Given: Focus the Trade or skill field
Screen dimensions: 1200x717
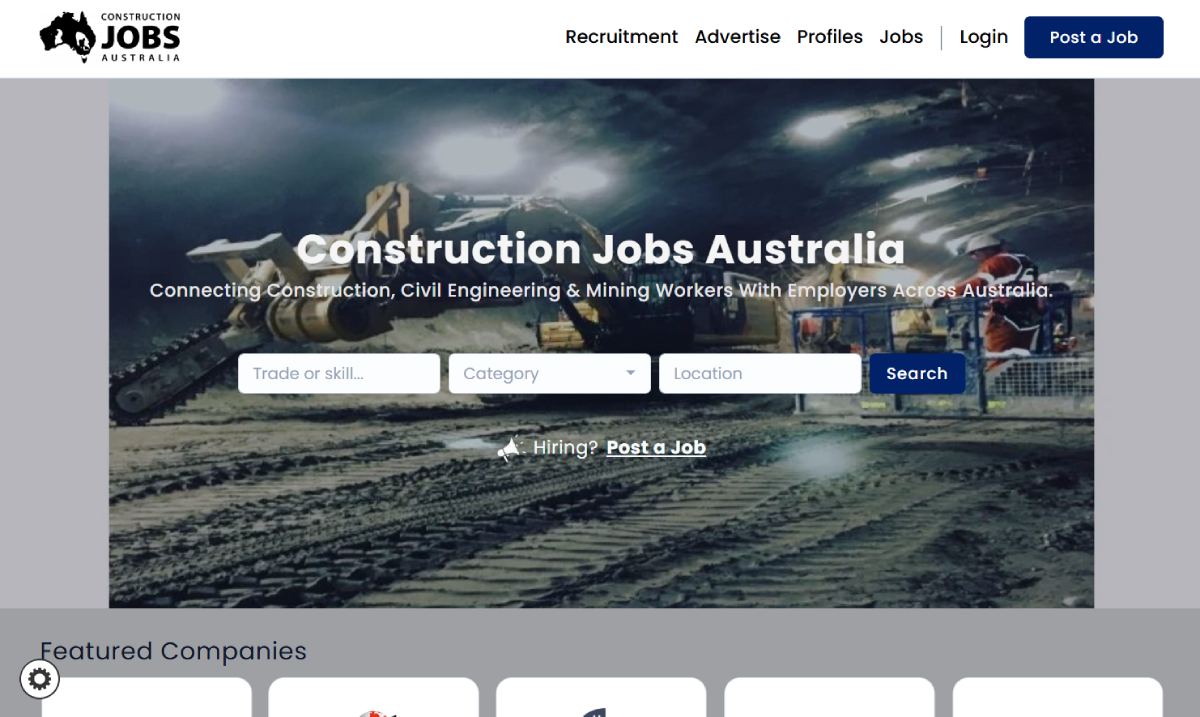Looking at the screenshot, I should point(339,373).
